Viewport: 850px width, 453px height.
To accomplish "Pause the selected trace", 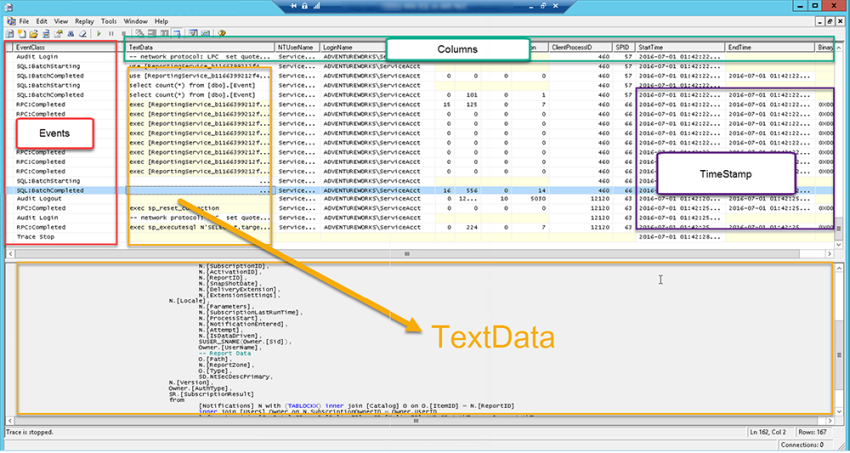I will click(111, 34).
